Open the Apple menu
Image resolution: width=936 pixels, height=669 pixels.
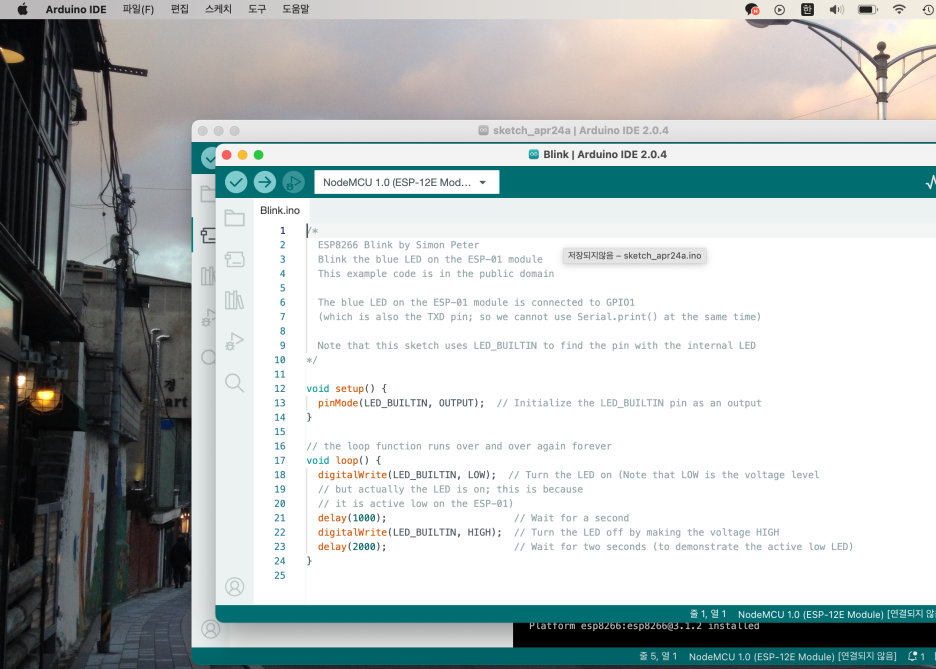[22, 9]
